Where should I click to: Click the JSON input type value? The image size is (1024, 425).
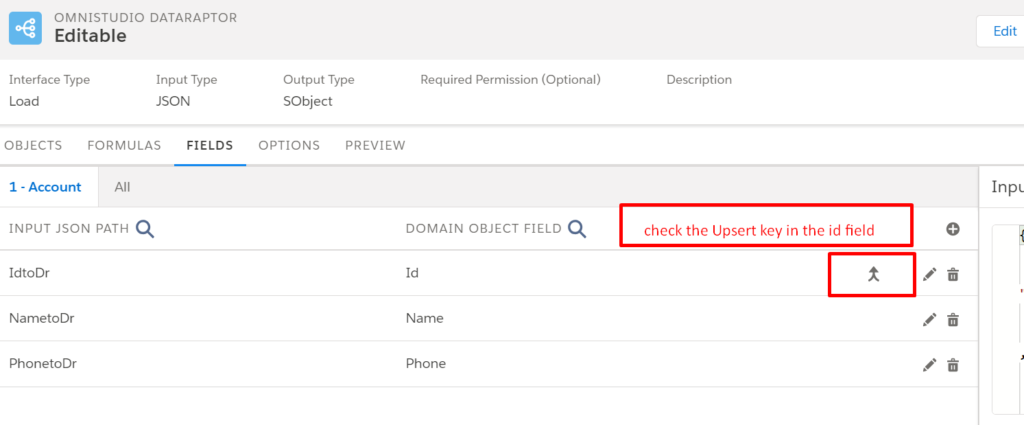tap(173, 101)
